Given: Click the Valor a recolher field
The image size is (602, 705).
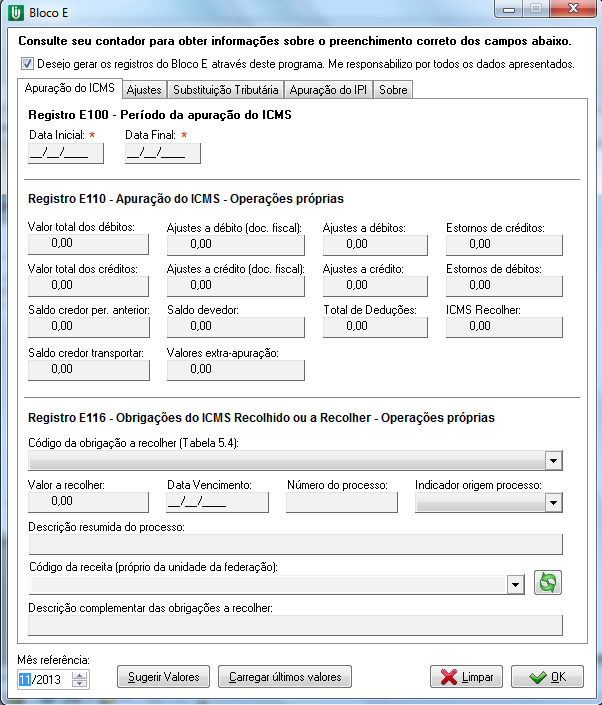Looking at the screenshot, I should [89, 501].
